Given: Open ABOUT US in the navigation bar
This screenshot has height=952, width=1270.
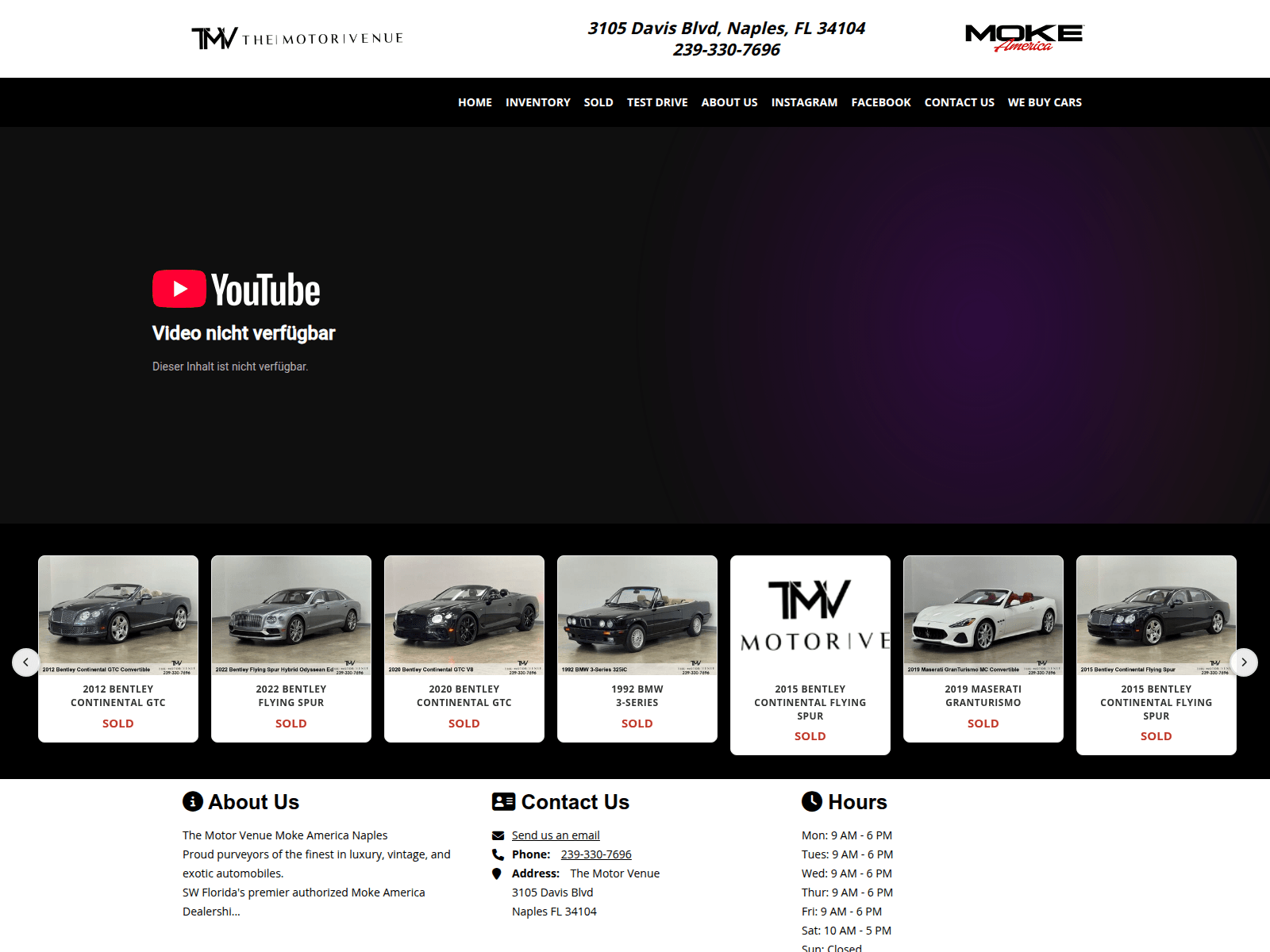Looking at the screenshot, I should [x=729, y=102].
